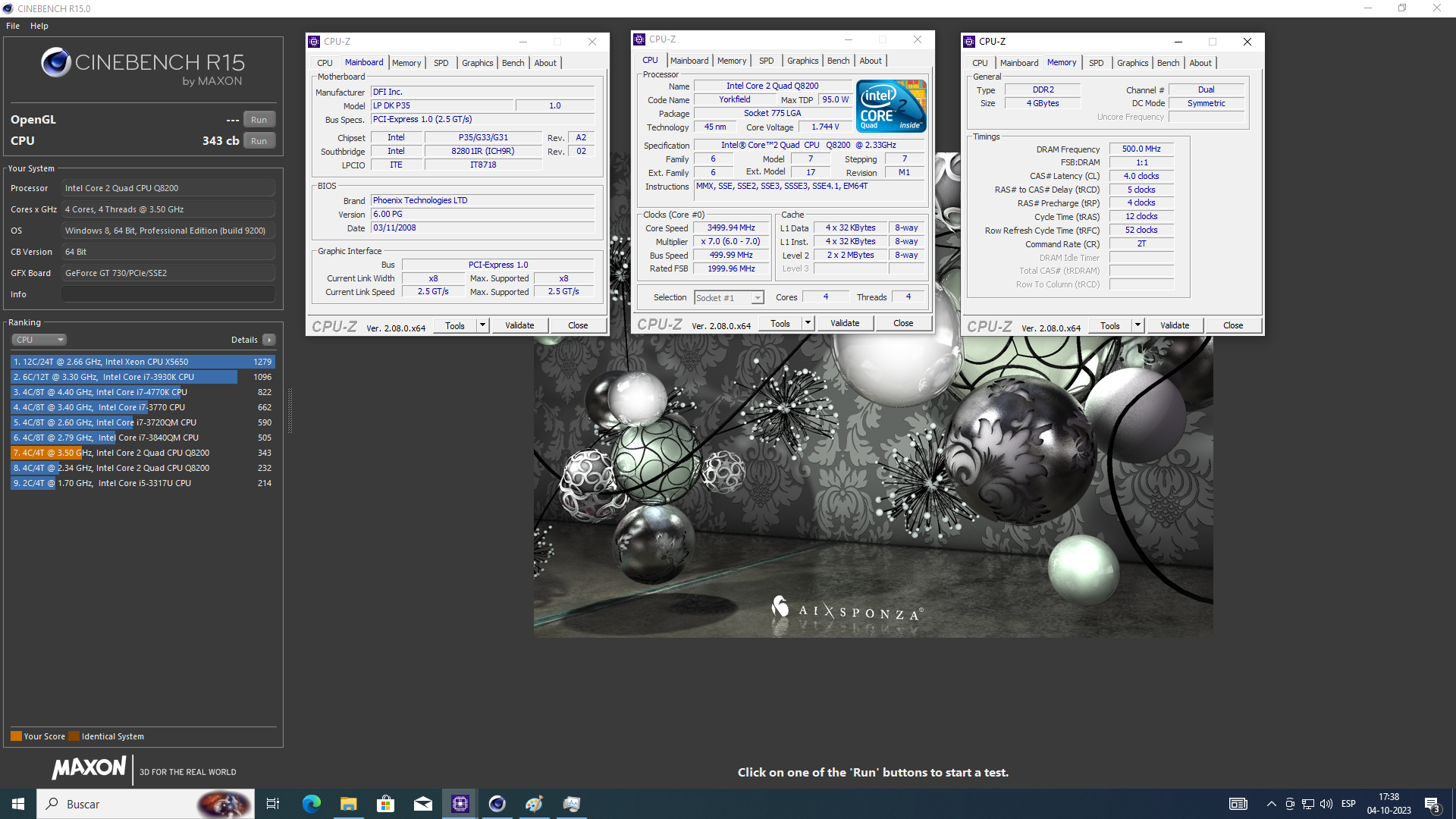Open the volume control in the tray

[1326, 804]
